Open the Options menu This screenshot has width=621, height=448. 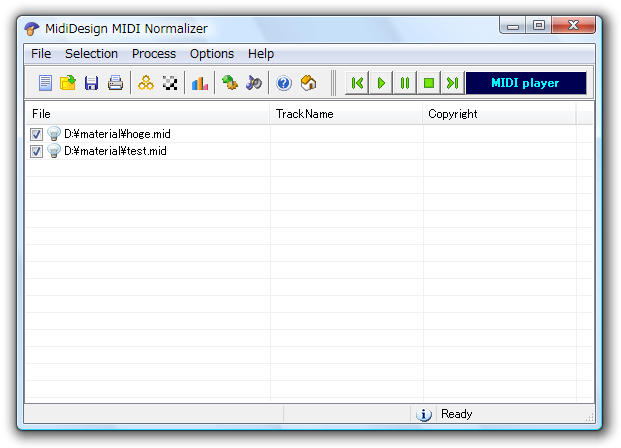pyautogui.click(x=212, y=53)
